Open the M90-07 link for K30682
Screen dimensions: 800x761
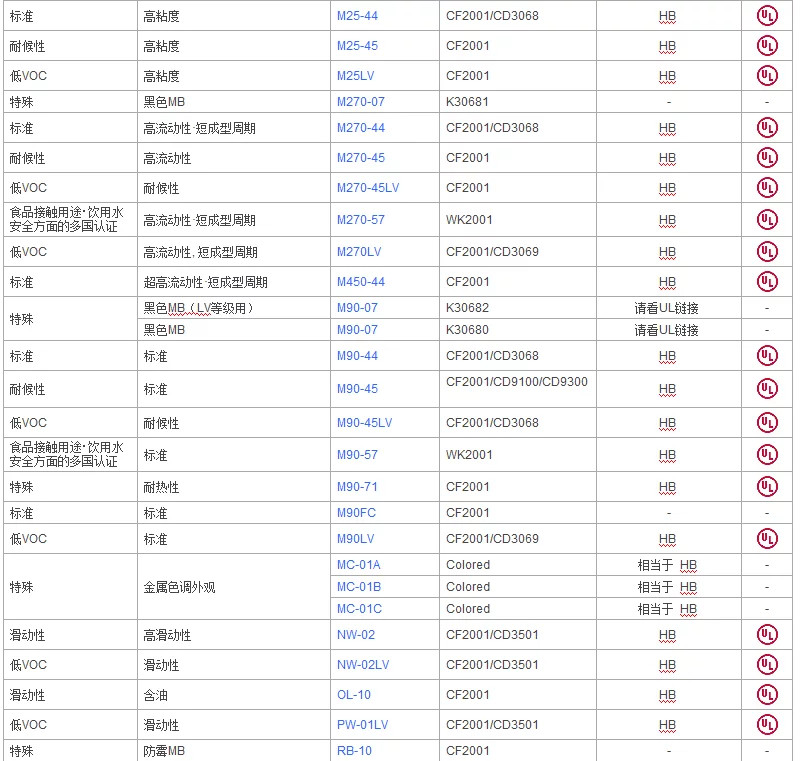pyautogui.click(x=357, y=308)
